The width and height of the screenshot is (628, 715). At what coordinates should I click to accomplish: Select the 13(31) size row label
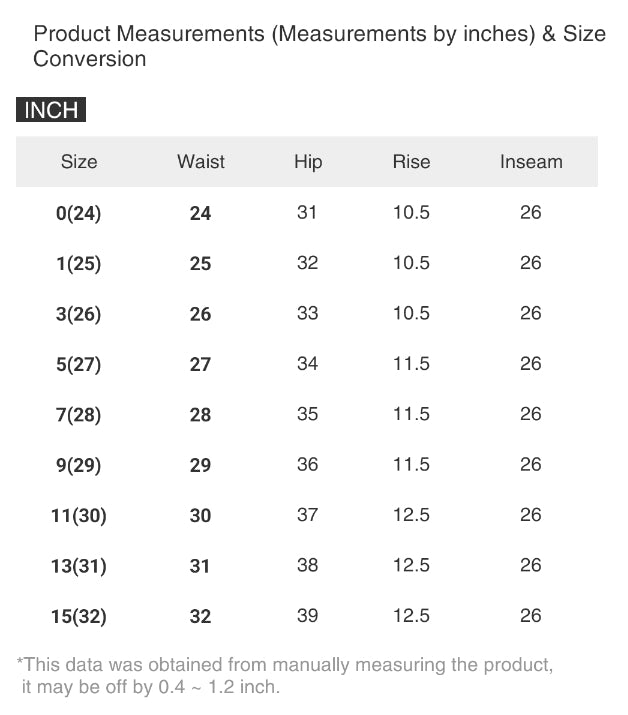click(x=79, y=566)
